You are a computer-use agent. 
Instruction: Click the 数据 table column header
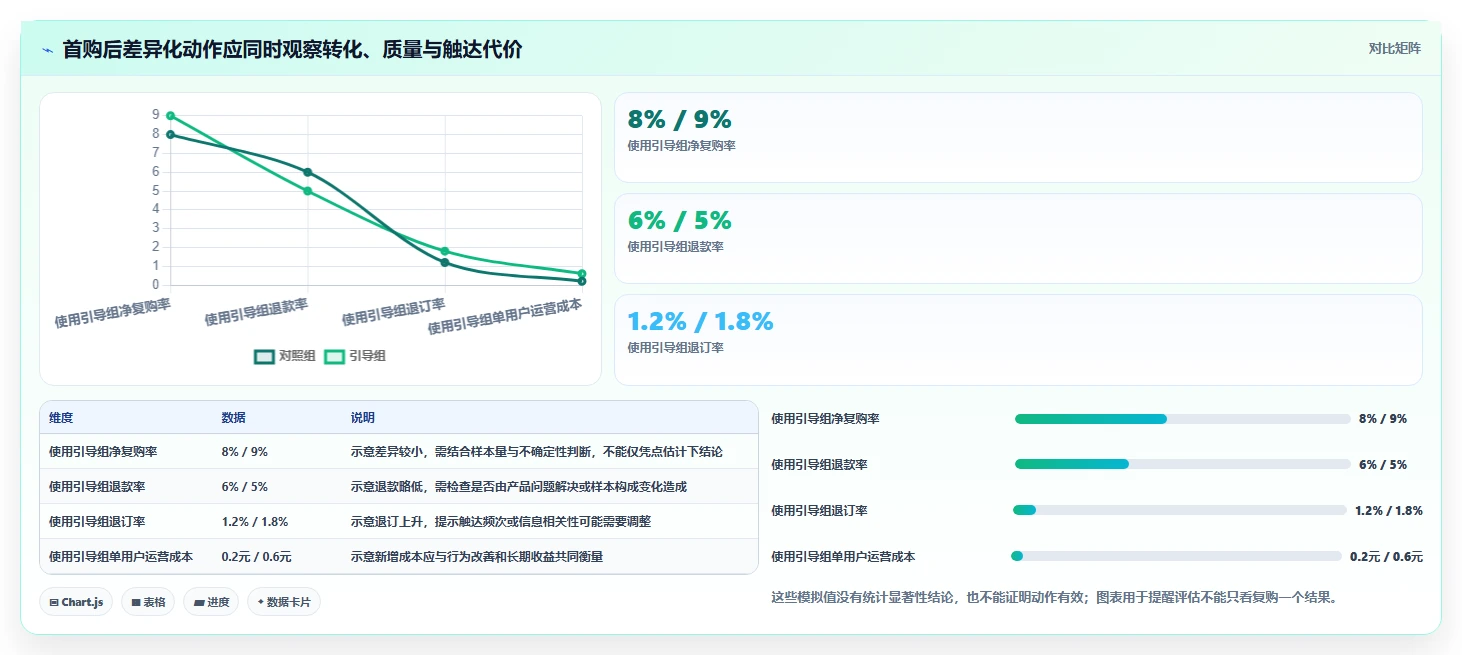point(233,418)
